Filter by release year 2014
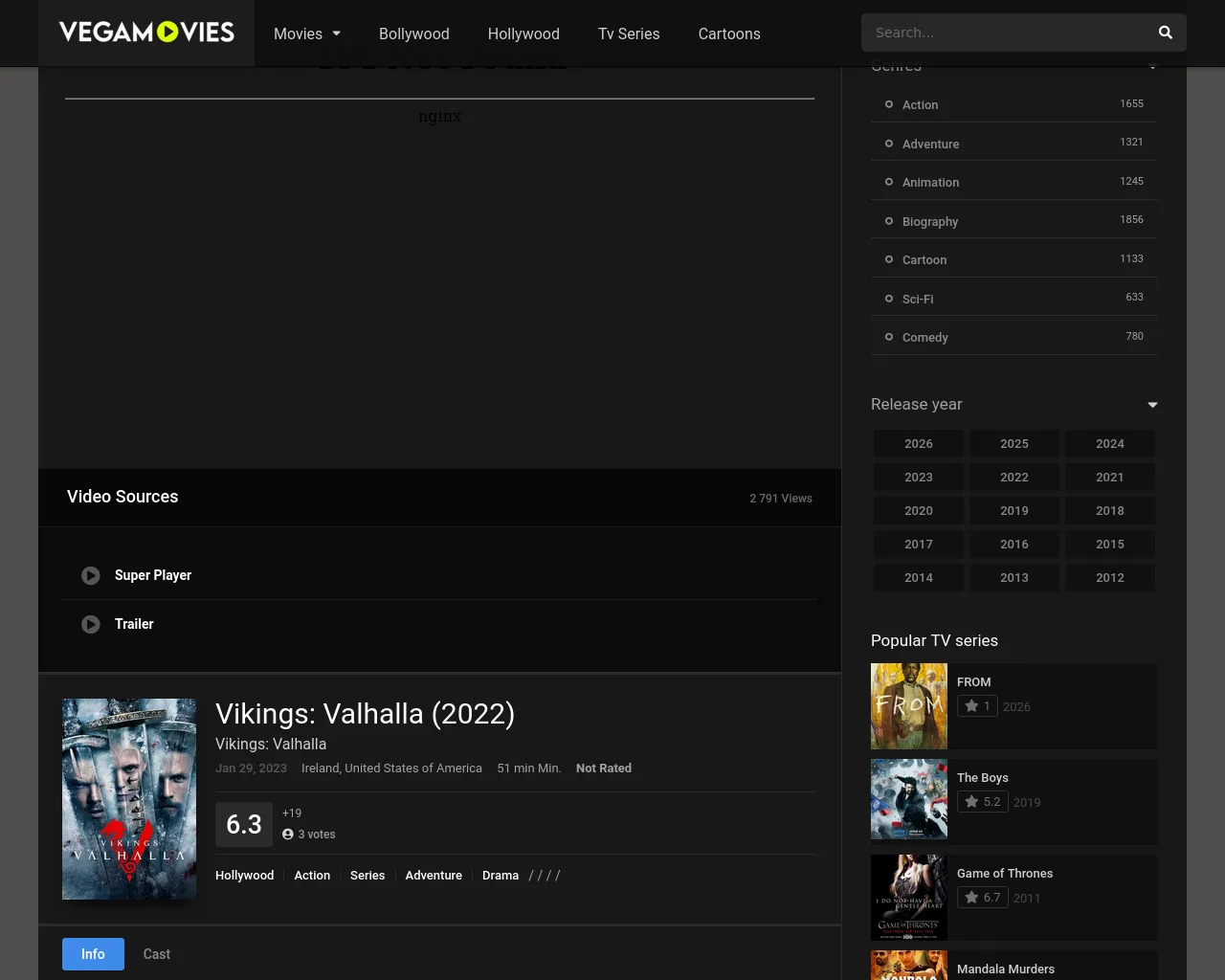The width and height of the screenshot is (1225, 980). [x=919, y=578]
